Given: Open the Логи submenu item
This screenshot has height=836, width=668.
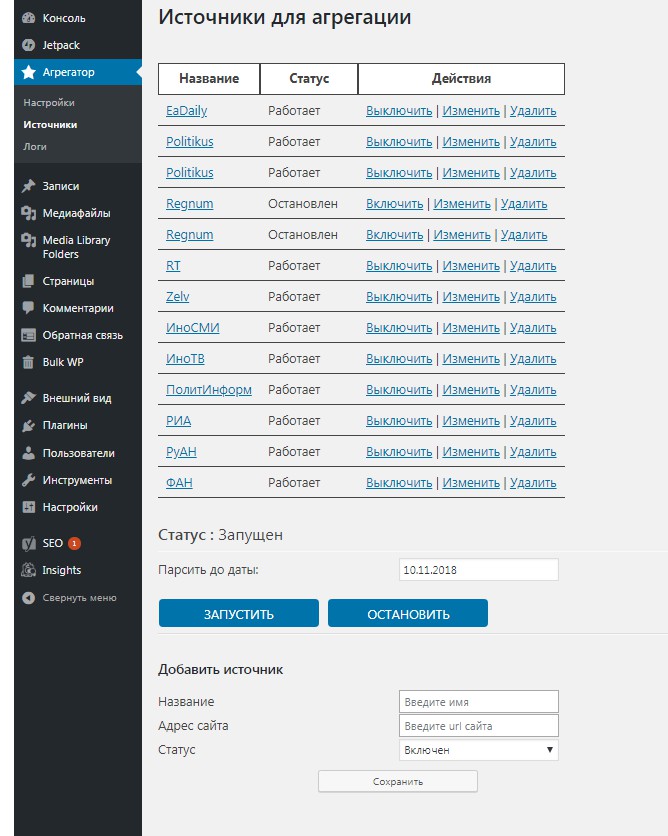Looking at the screenshot, I should pos(35,147).
